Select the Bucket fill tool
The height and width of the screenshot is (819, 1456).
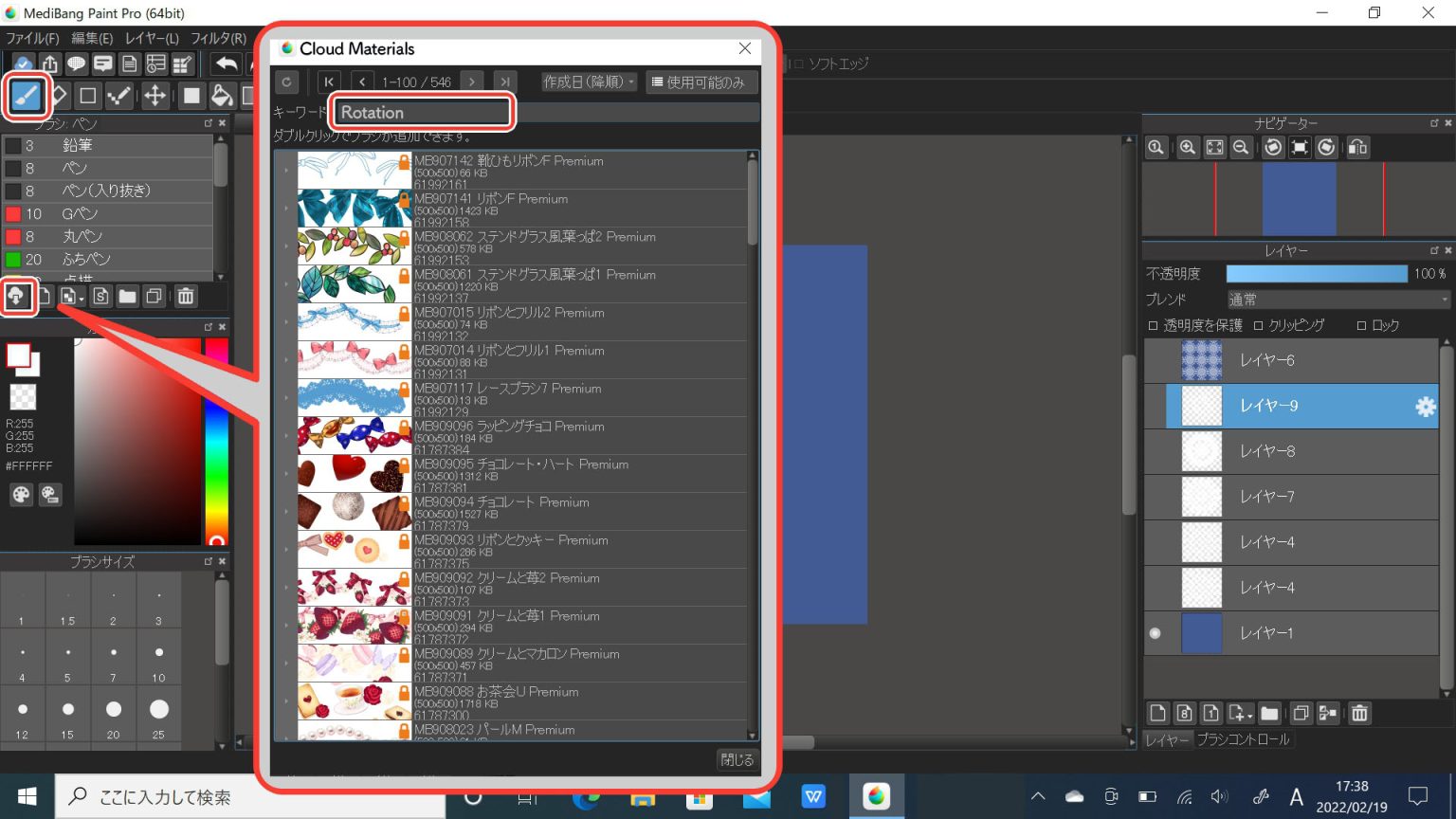click(222, 96)
